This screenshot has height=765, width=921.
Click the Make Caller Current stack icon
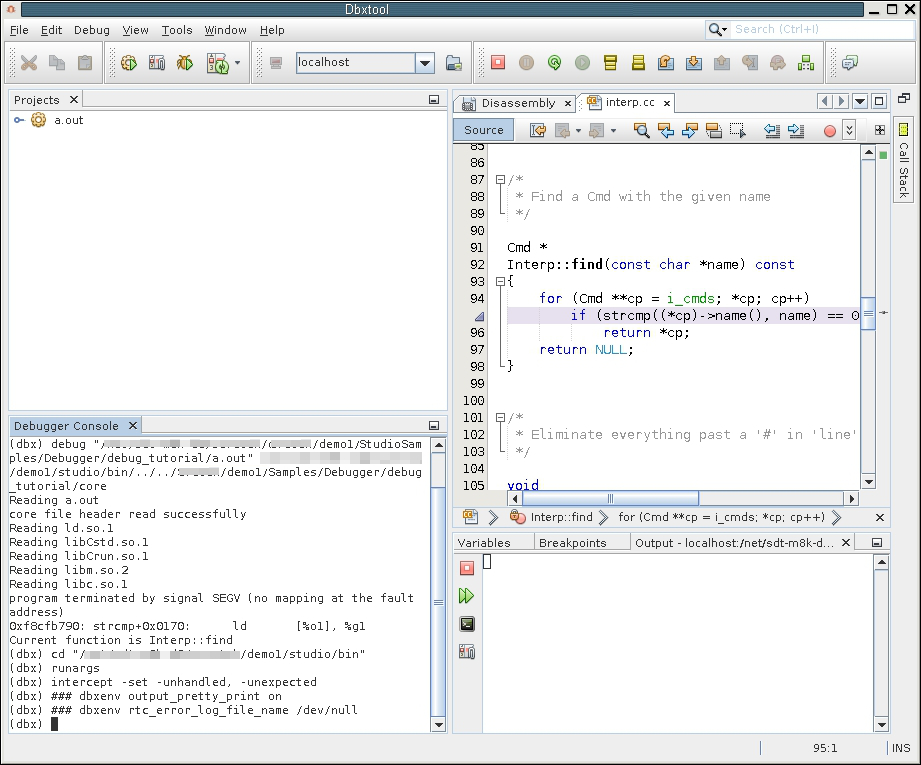[x=638, y=62]
